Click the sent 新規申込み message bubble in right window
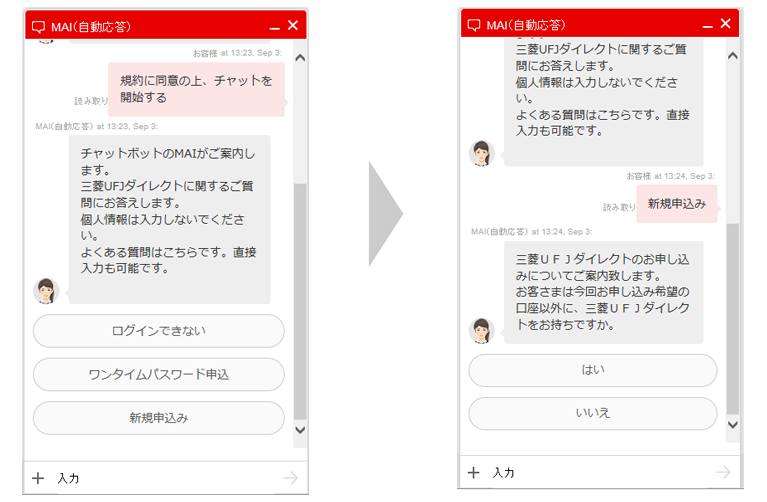This screenshot has width=767, height=502. (677, 204)
